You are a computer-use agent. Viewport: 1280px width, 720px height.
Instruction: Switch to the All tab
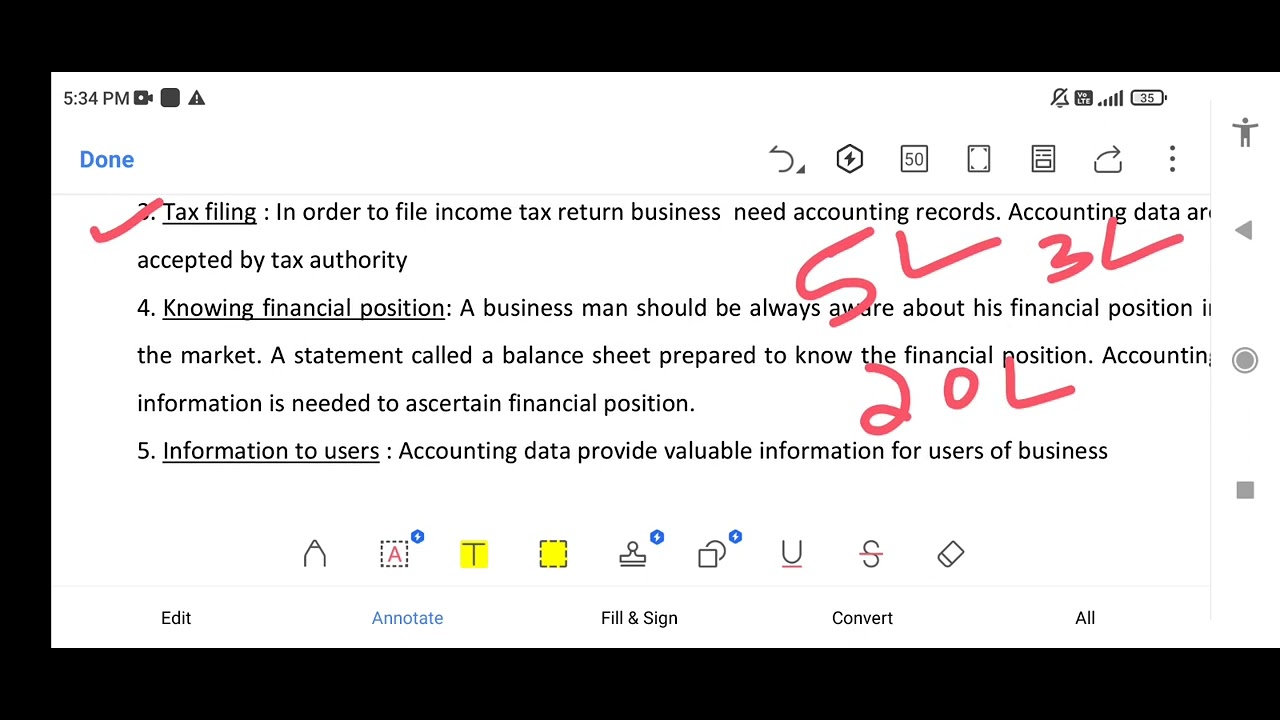[x=1085, y=618]
